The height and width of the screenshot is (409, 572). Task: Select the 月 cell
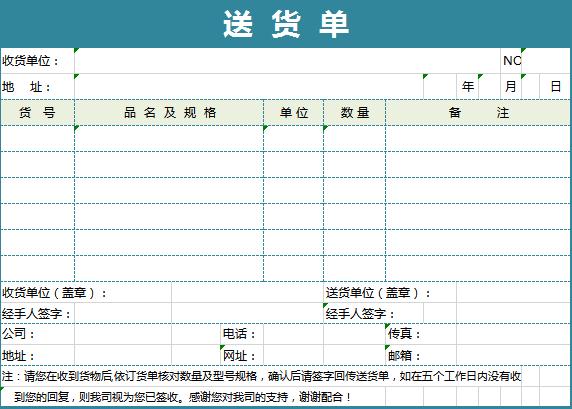511,86
